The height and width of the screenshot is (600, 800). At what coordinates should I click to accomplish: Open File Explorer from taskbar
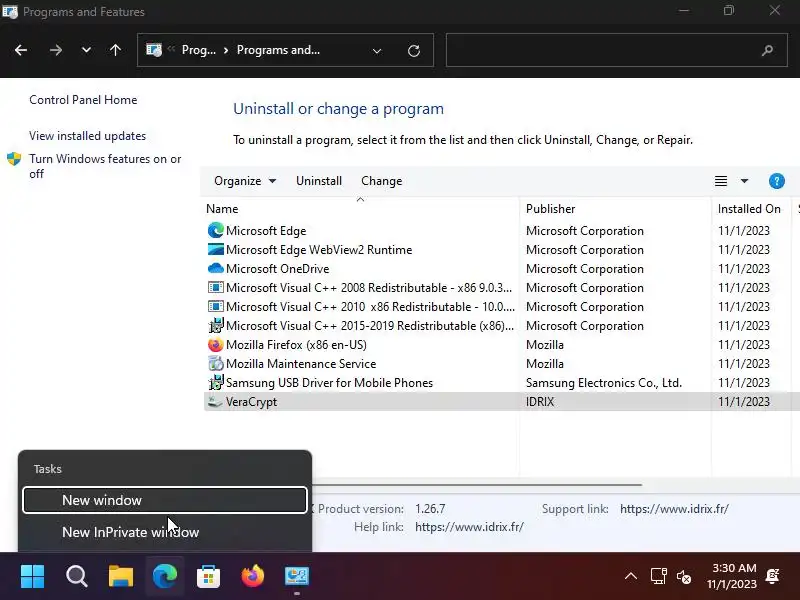[x=121, y=577]
